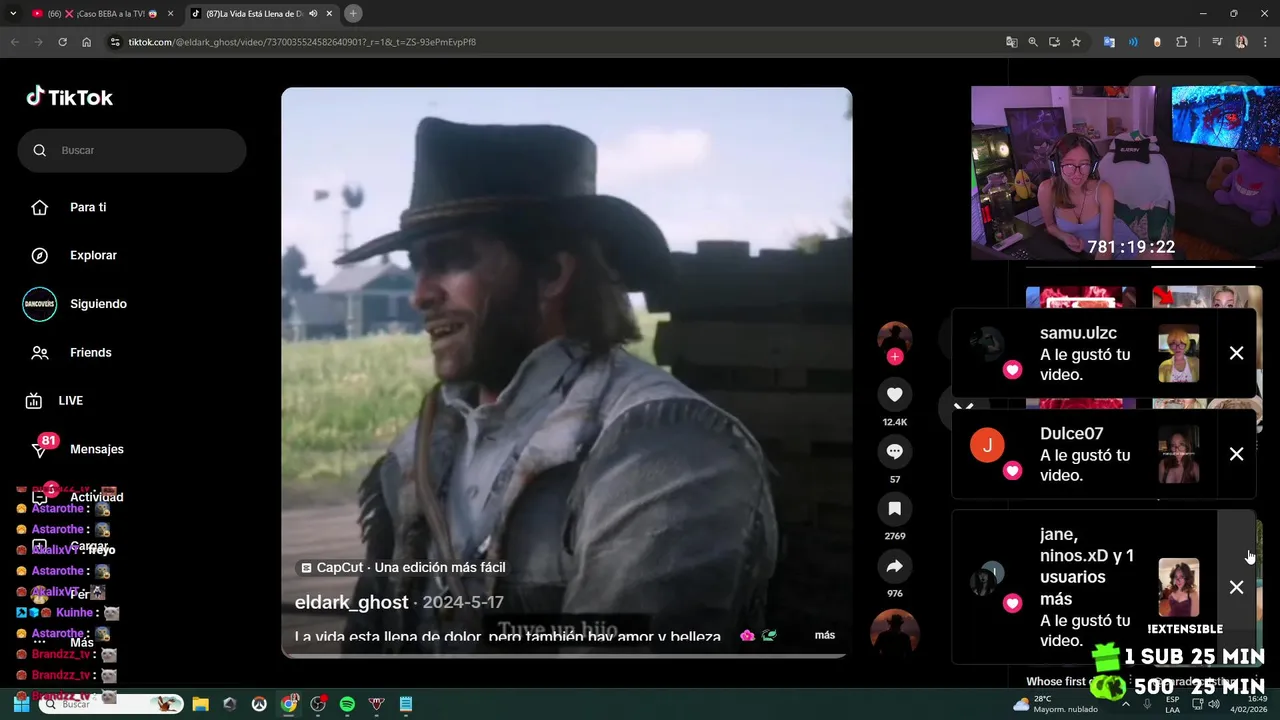
Task: View site information icon in address bar
Action: [115, 42]
